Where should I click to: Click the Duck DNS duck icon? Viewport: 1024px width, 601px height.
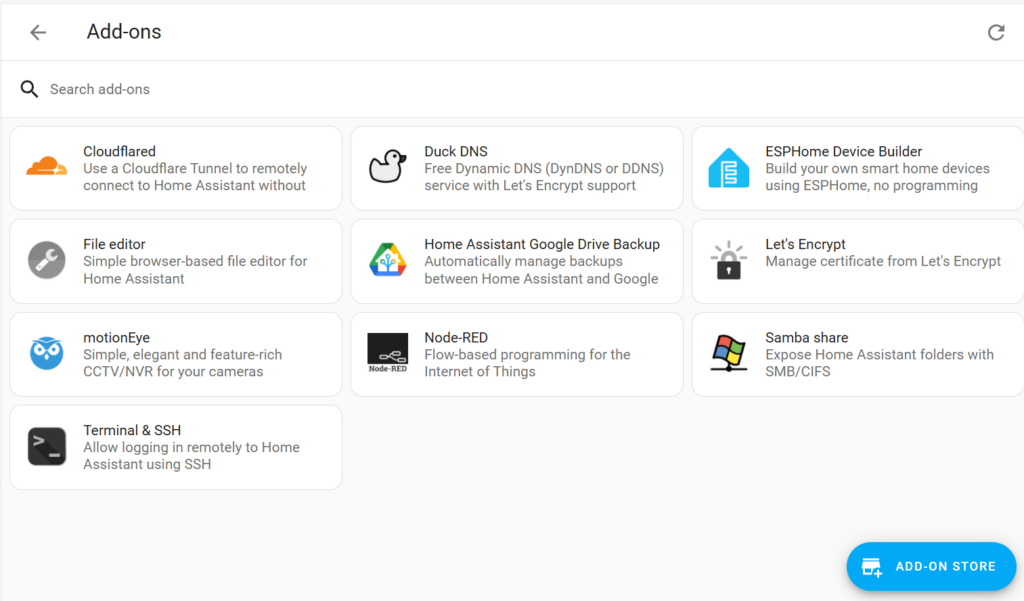(x=387, y=167)
